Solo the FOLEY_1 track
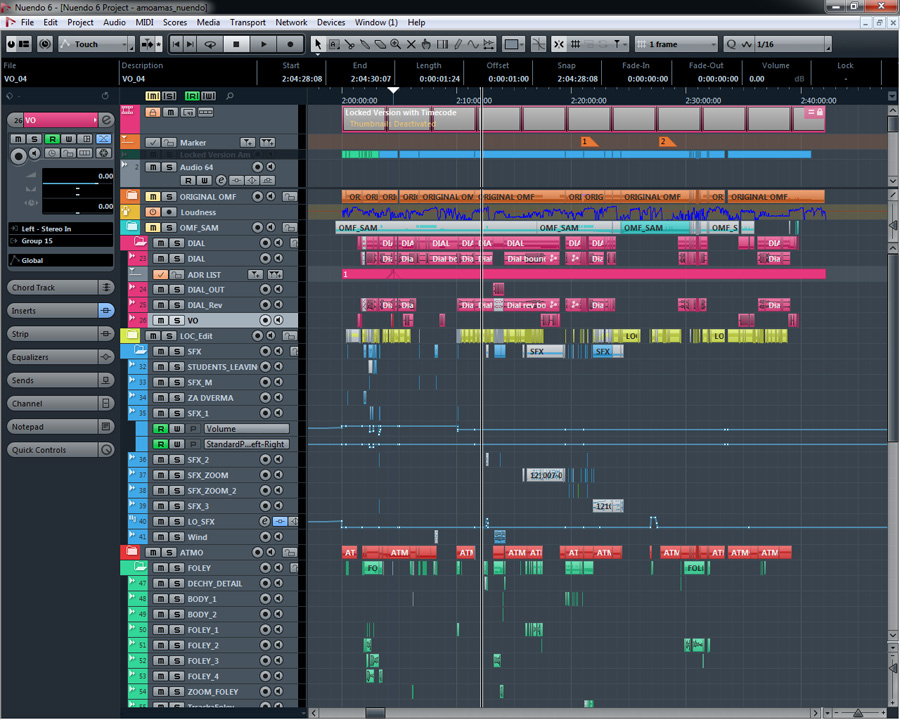The width and height of the screenshot is (900, 720). [x=176, y=630]
